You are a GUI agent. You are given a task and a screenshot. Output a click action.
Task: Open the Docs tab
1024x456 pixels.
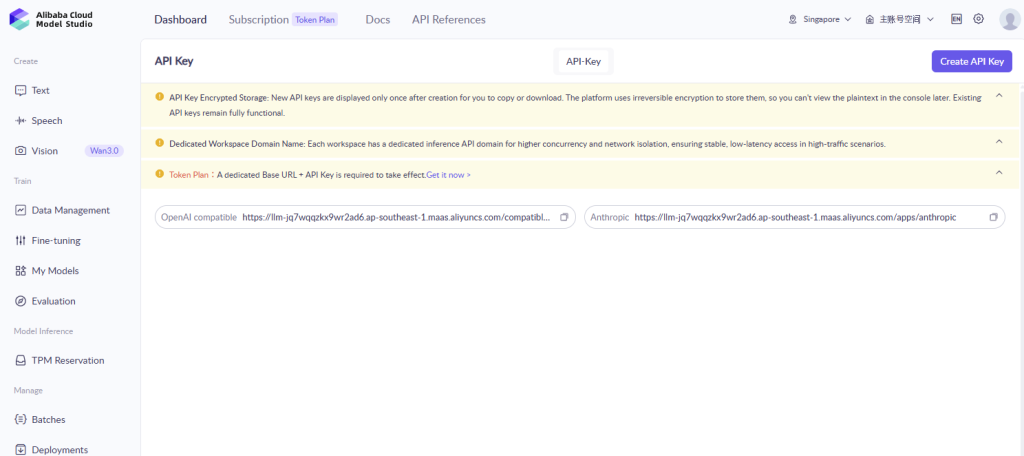coord(377,20)
